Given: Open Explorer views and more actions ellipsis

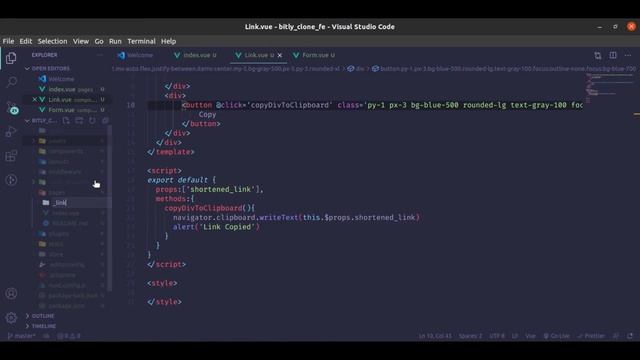Looking at the screenshot, I should tap(100, 55).
